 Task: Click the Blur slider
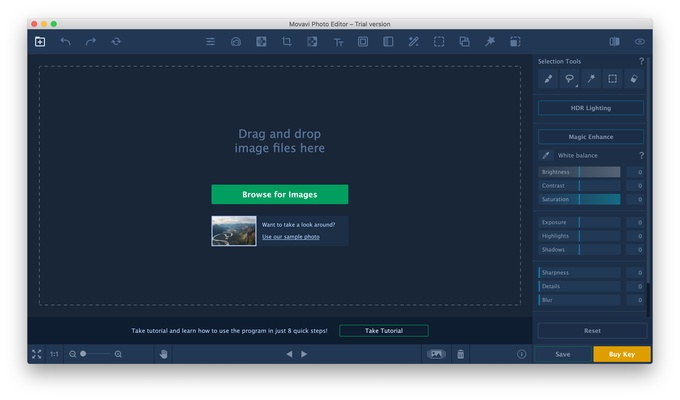[579, 300]
